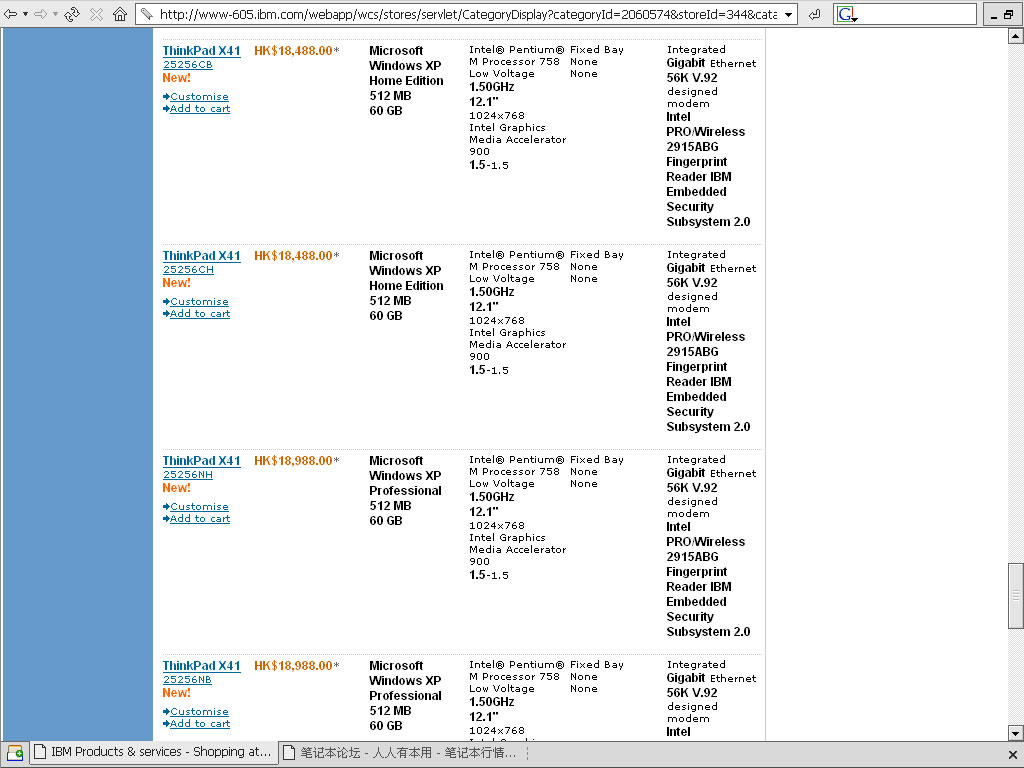Click Add to cart for 25256NH
Viewport: 1024px width, 768px height.
[x=200, y=519]
